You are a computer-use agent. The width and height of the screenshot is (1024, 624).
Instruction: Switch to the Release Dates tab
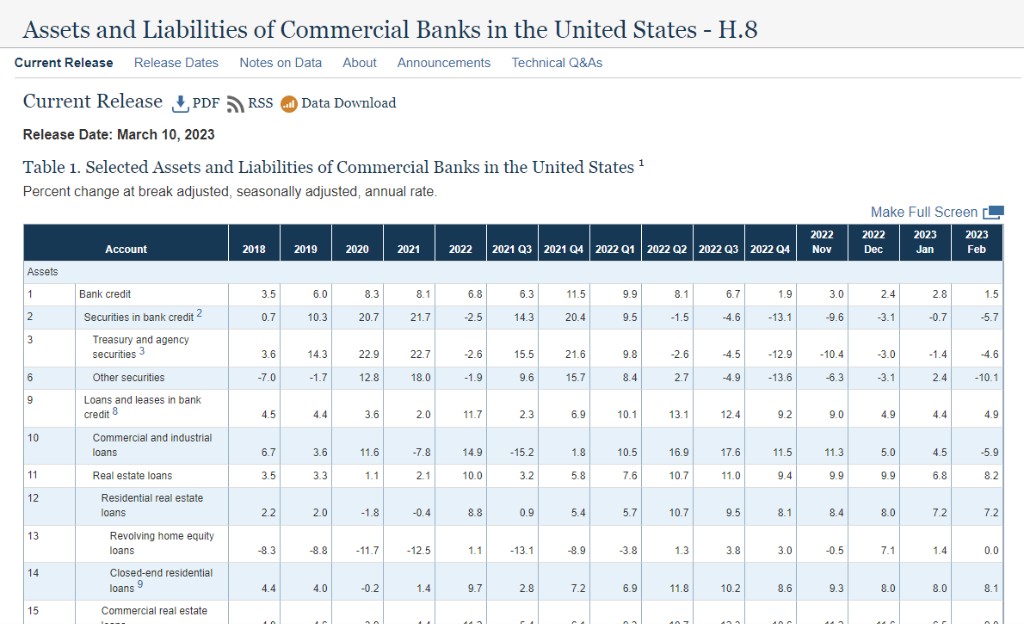point(176,63)
